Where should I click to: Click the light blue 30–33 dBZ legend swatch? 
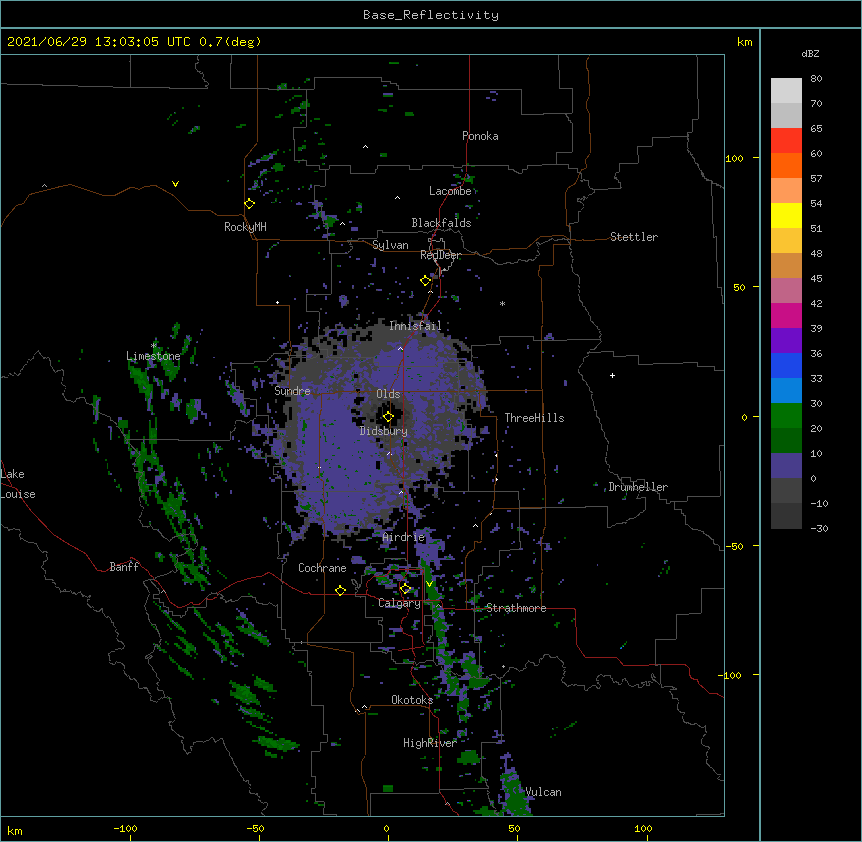[786, 390]
